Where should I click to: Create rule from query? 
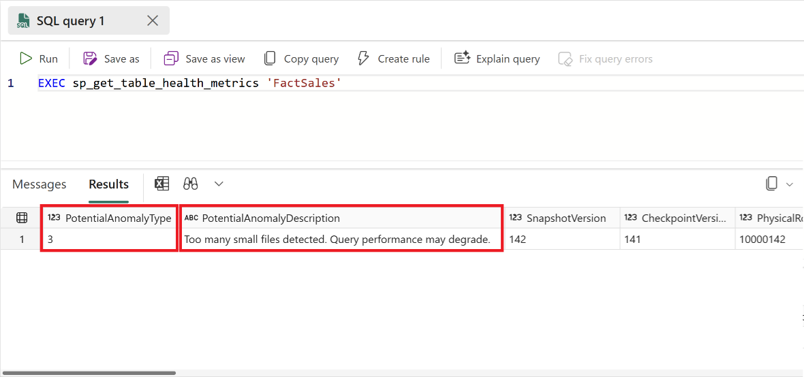(x=393, y=59)
